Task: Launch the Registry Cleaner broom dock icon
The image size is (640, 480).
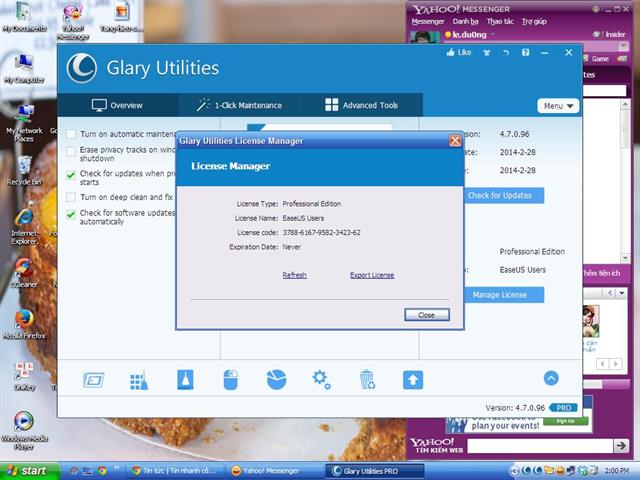Action: pos(139,380)
